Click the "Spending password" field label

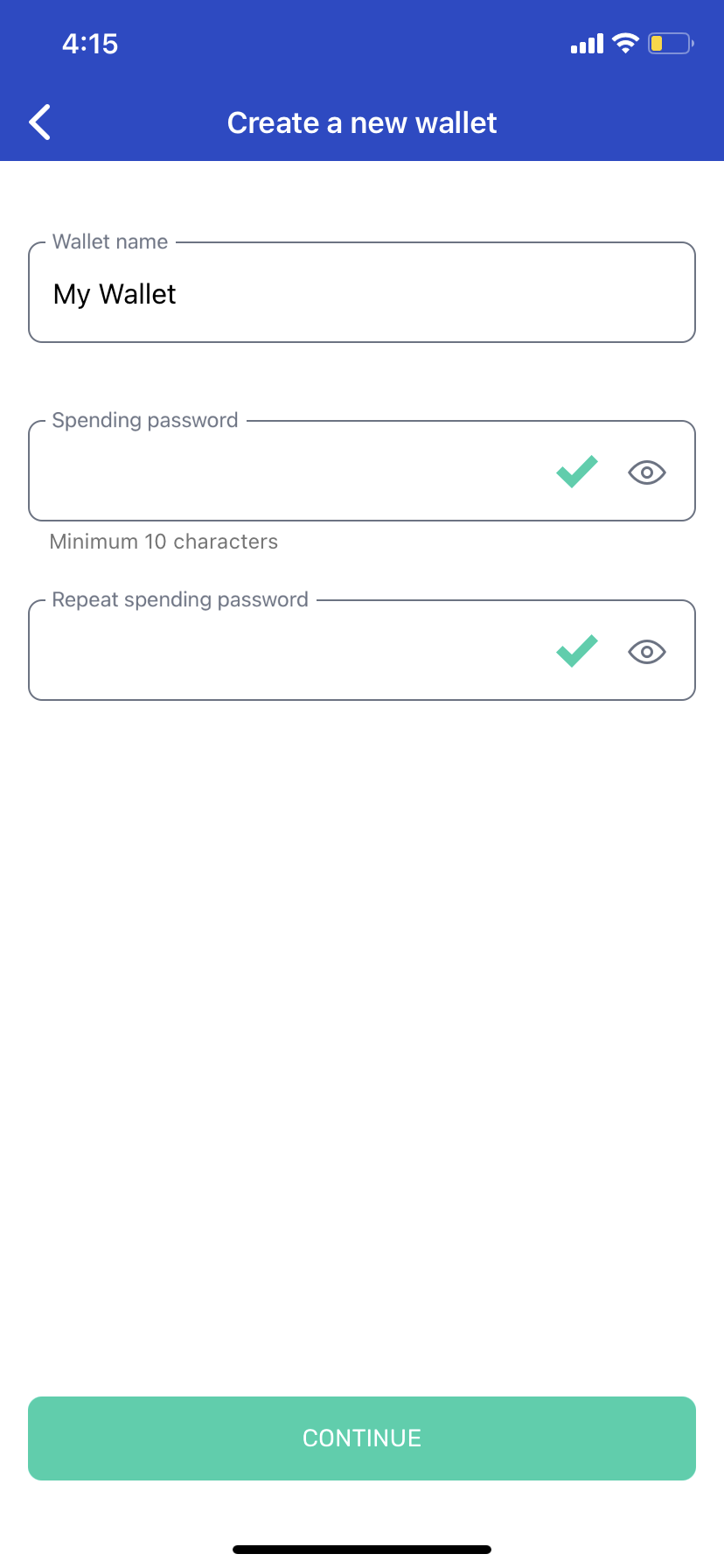click(x=145, y=420)
